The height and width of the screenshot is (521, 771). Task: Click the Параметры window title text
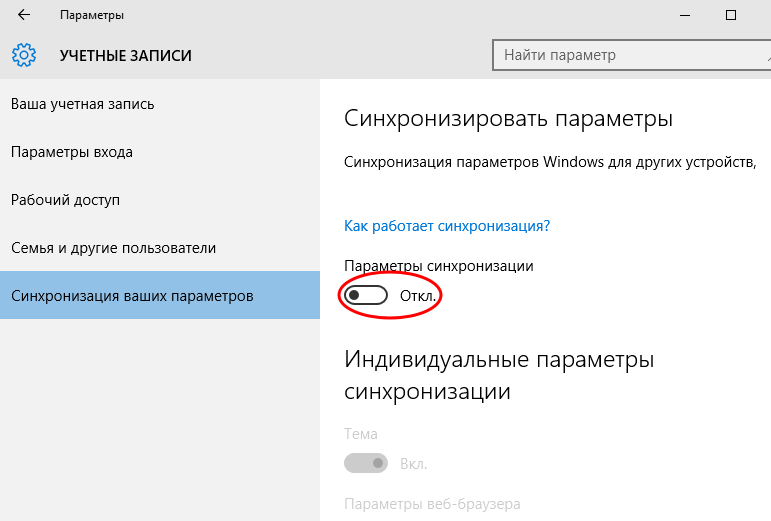[x=91, y=15]
